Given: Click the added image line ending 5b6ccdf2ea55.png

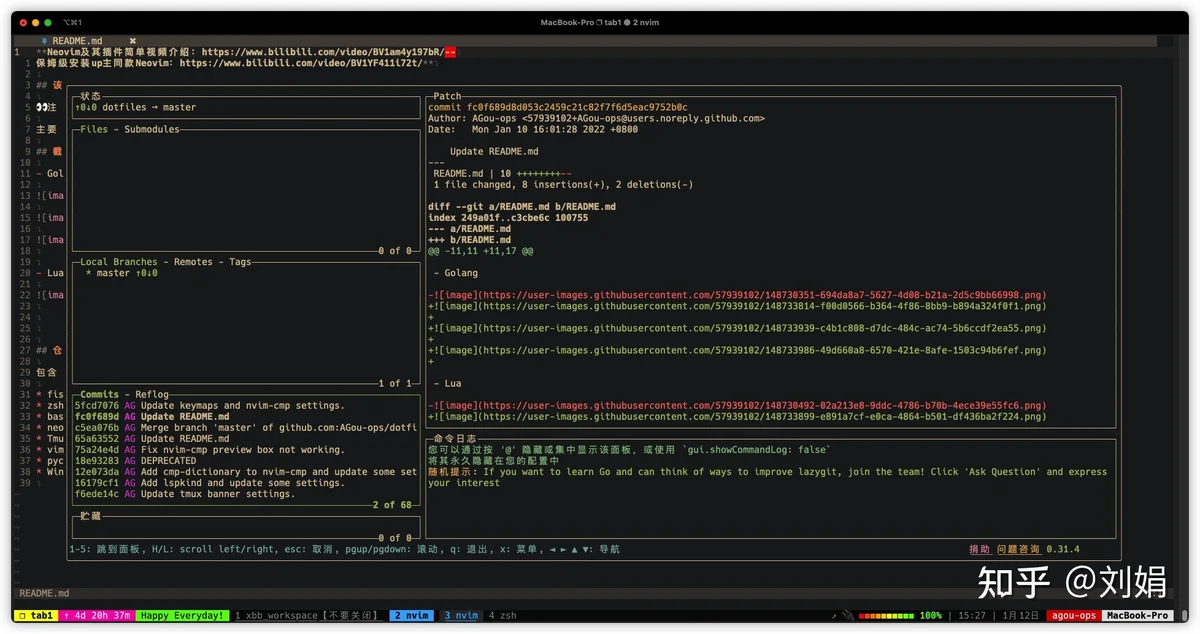Looking at the screenshot, I should point(737,328).
